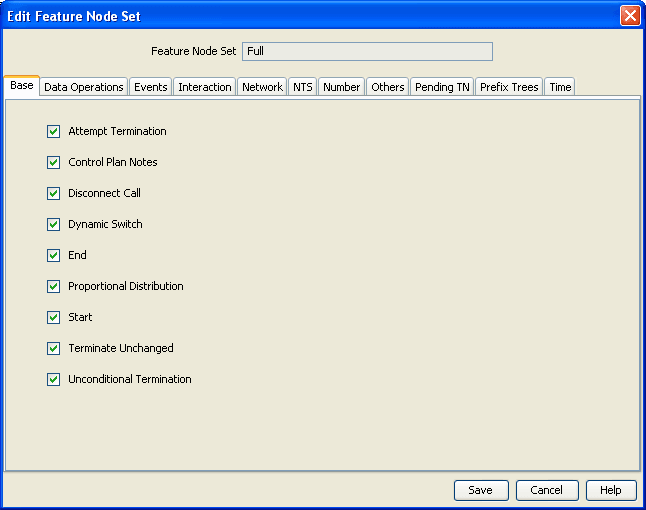Screen dimensions: 646x510
Task: Click the Feature Node Set field
Action: [x=367, y=51]
